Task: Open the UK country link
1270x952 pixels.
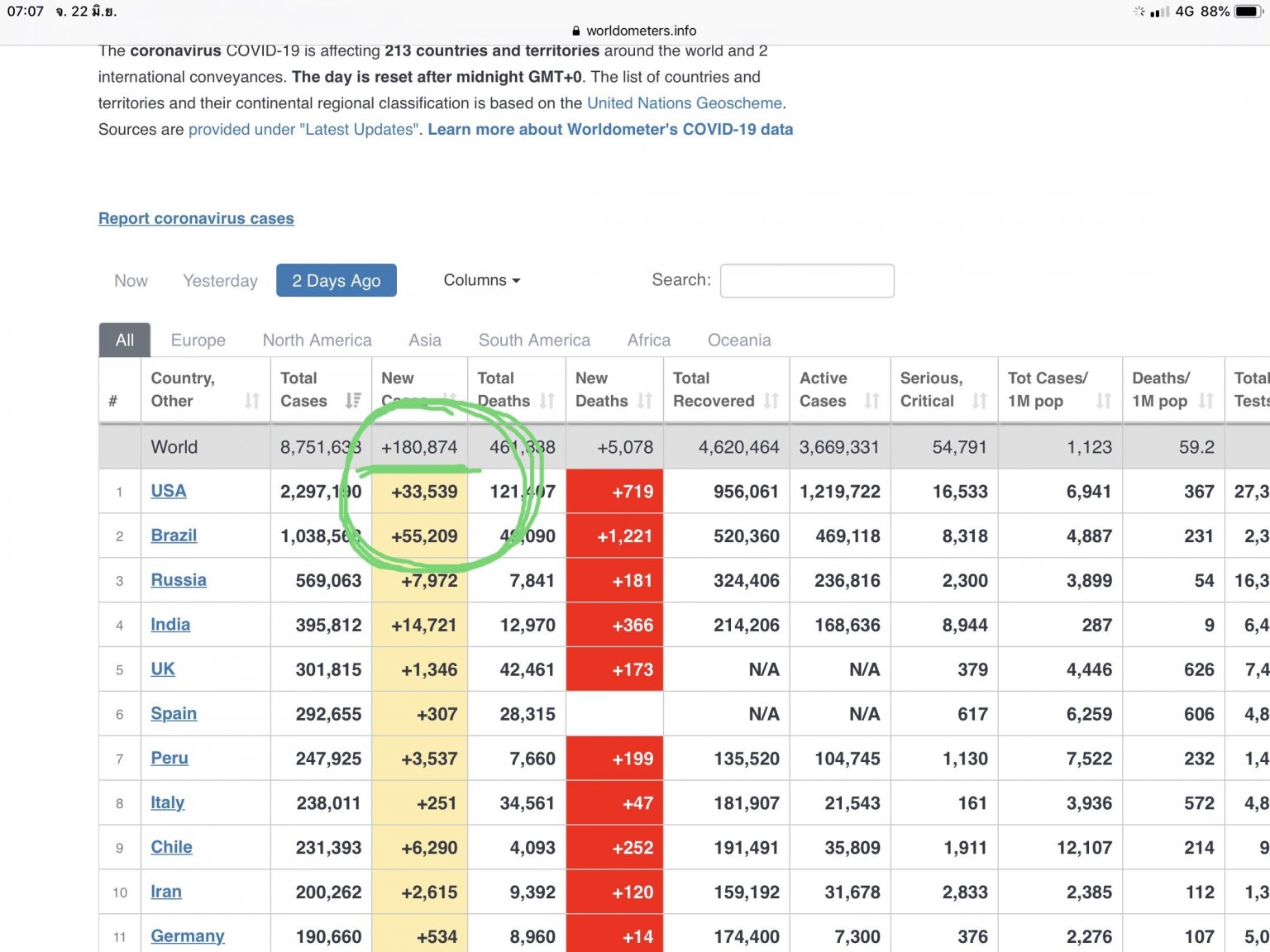Action: click(163, 669)
